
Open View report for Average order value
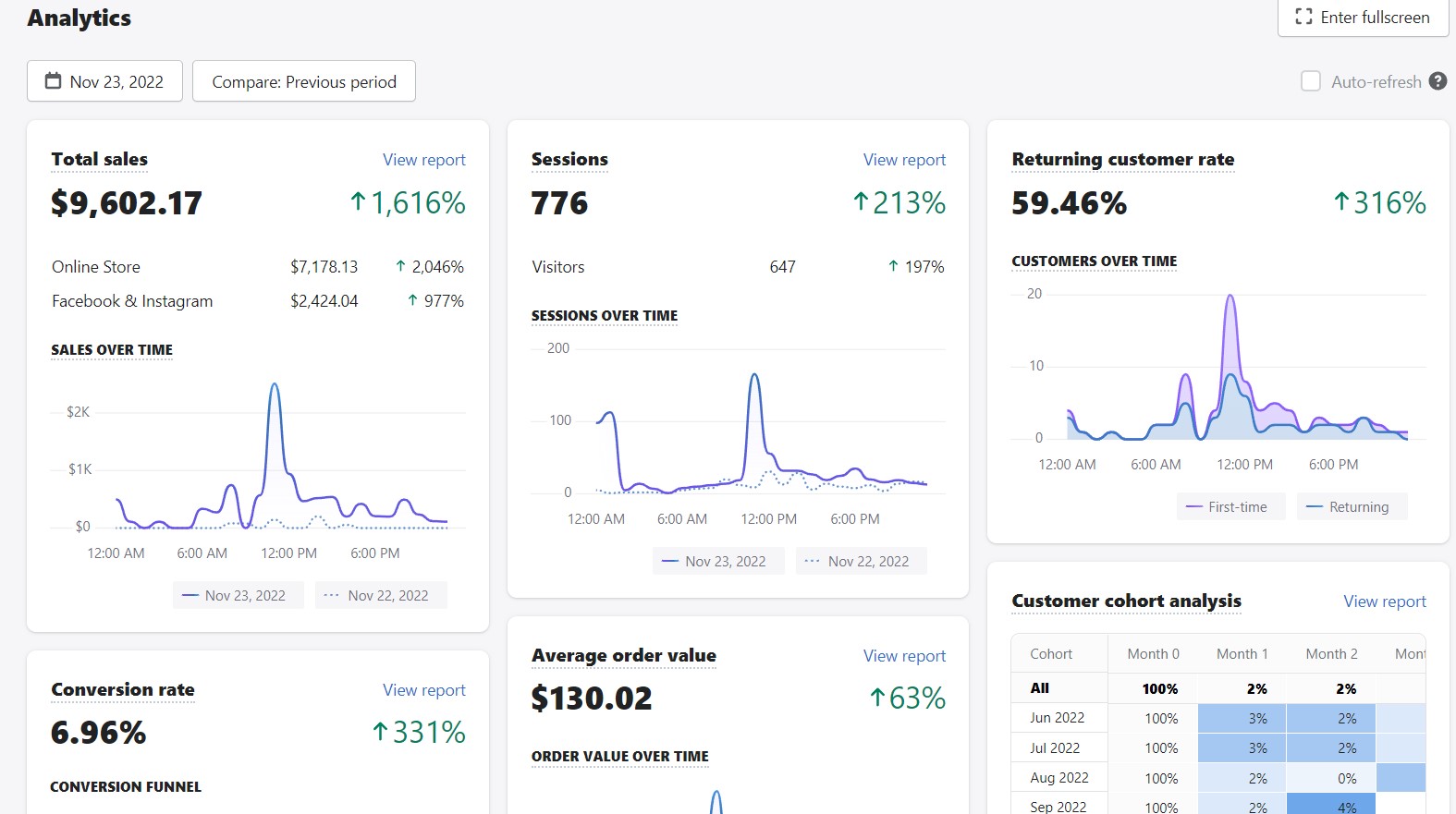(x=904, y=656)
